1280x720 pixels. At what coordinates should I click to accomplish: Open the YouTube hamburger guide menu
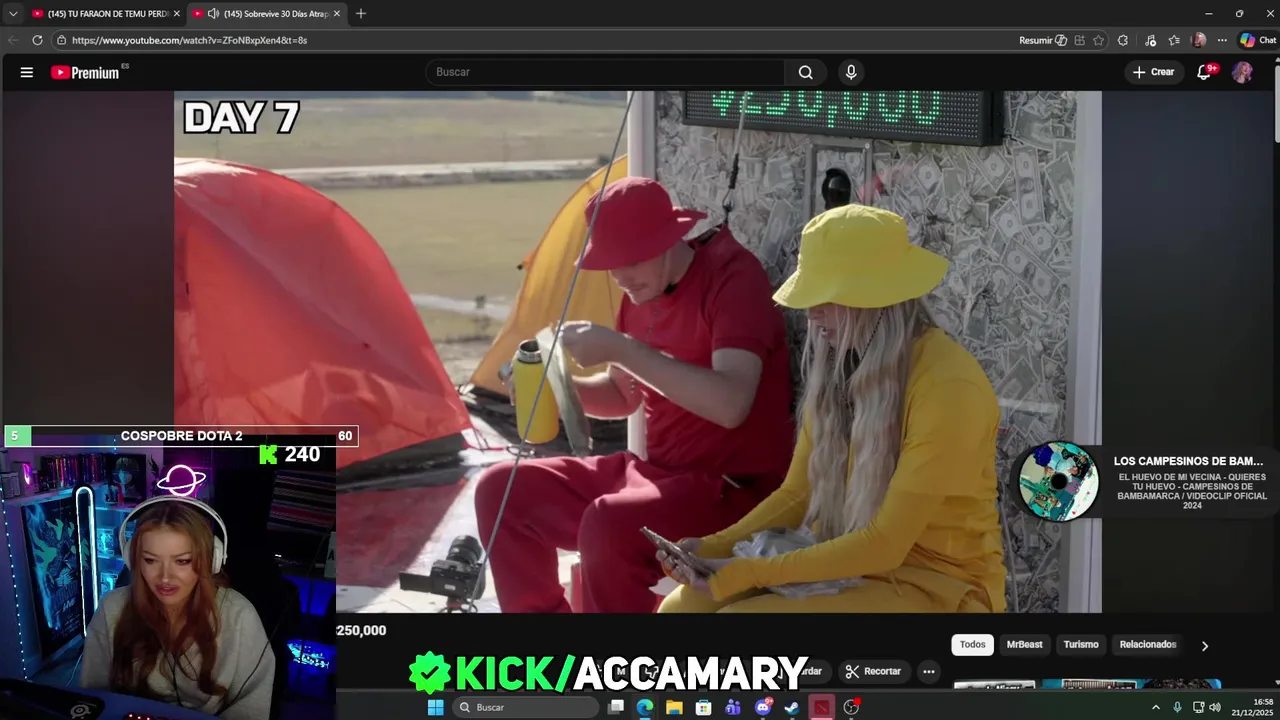pyautogui.click(x=27, y=72)
